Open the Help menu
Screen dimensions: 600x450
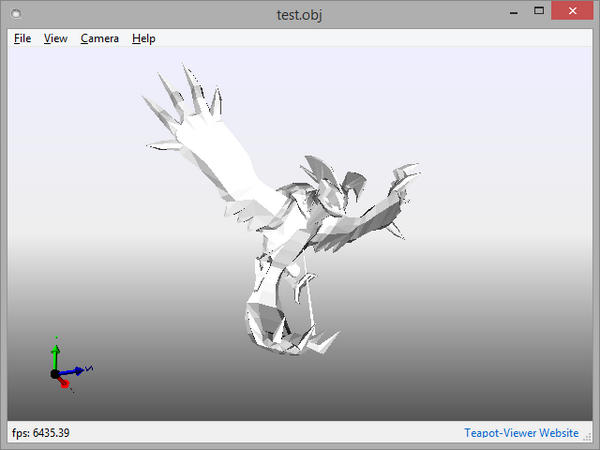click(x=143, y=39)
